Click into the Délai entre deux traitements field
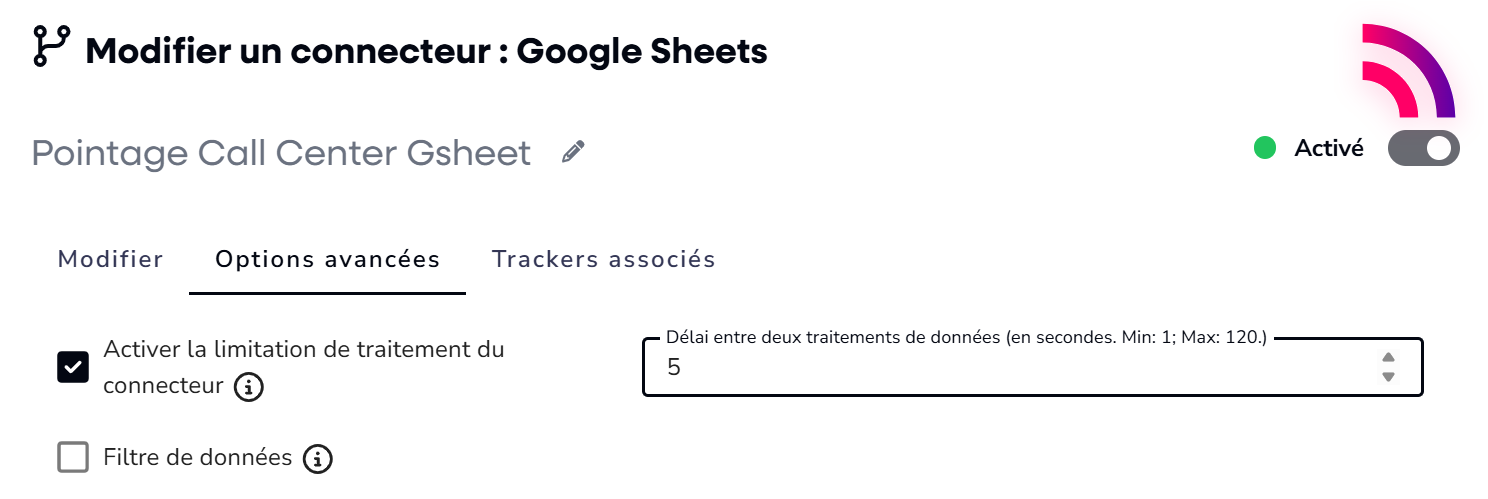This screenshot has height=499, width=1488. pos(1000,368)
